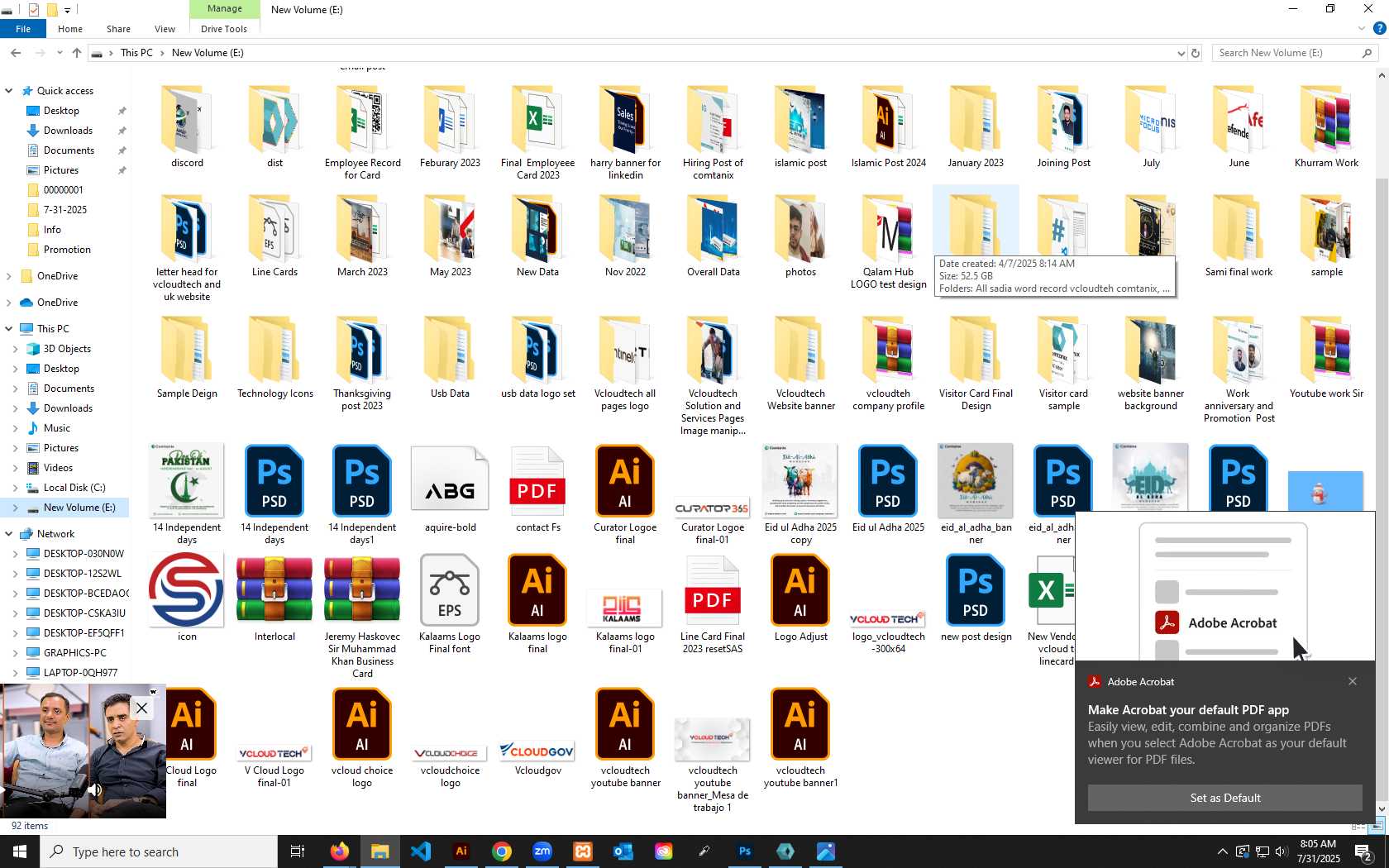Select the eid_al_adha_banner image with sheep
The height and width of the screenshot is (868, 1389).
click(x=976, y=494)
